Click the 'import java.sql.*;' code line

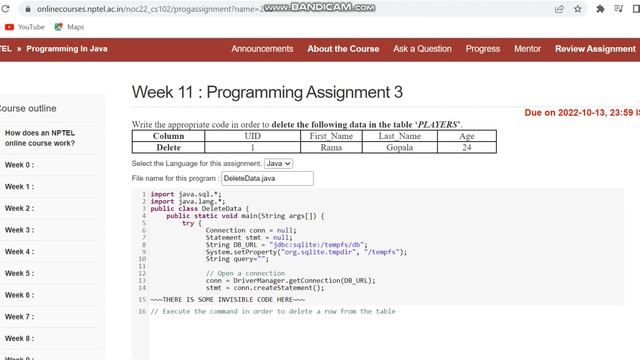tap(186, 194)
